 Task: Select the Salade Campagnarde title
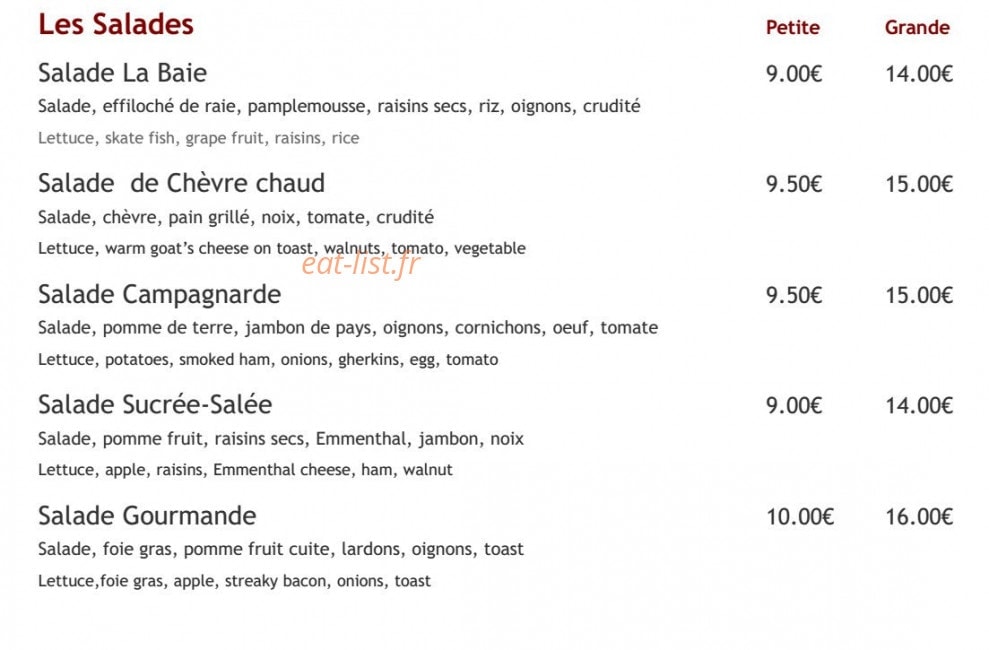click(x=159, y=294)
